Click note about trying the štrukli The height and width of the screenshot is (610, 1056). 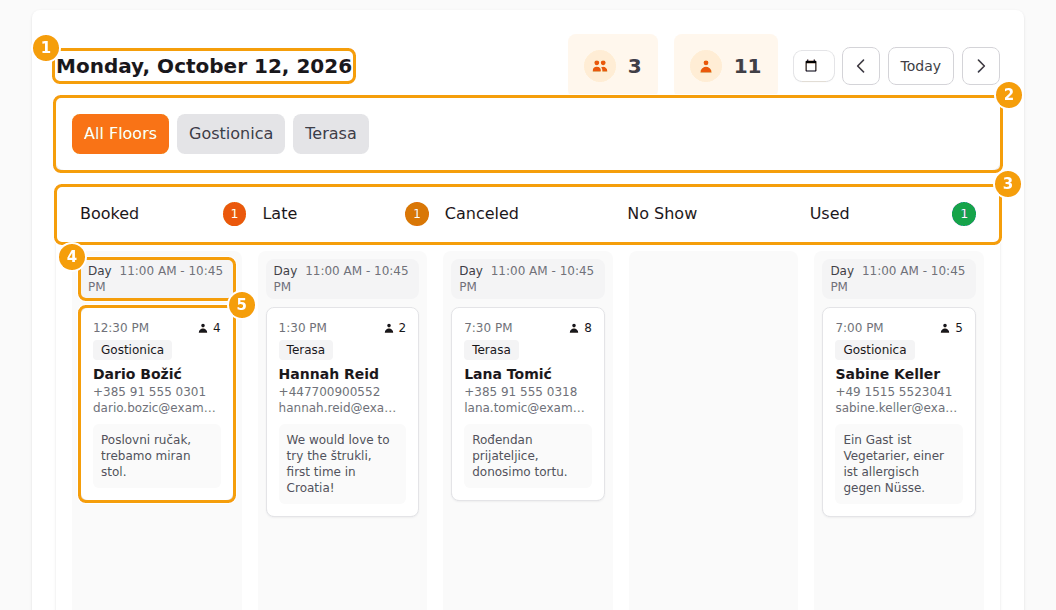[x=342, y=464]
